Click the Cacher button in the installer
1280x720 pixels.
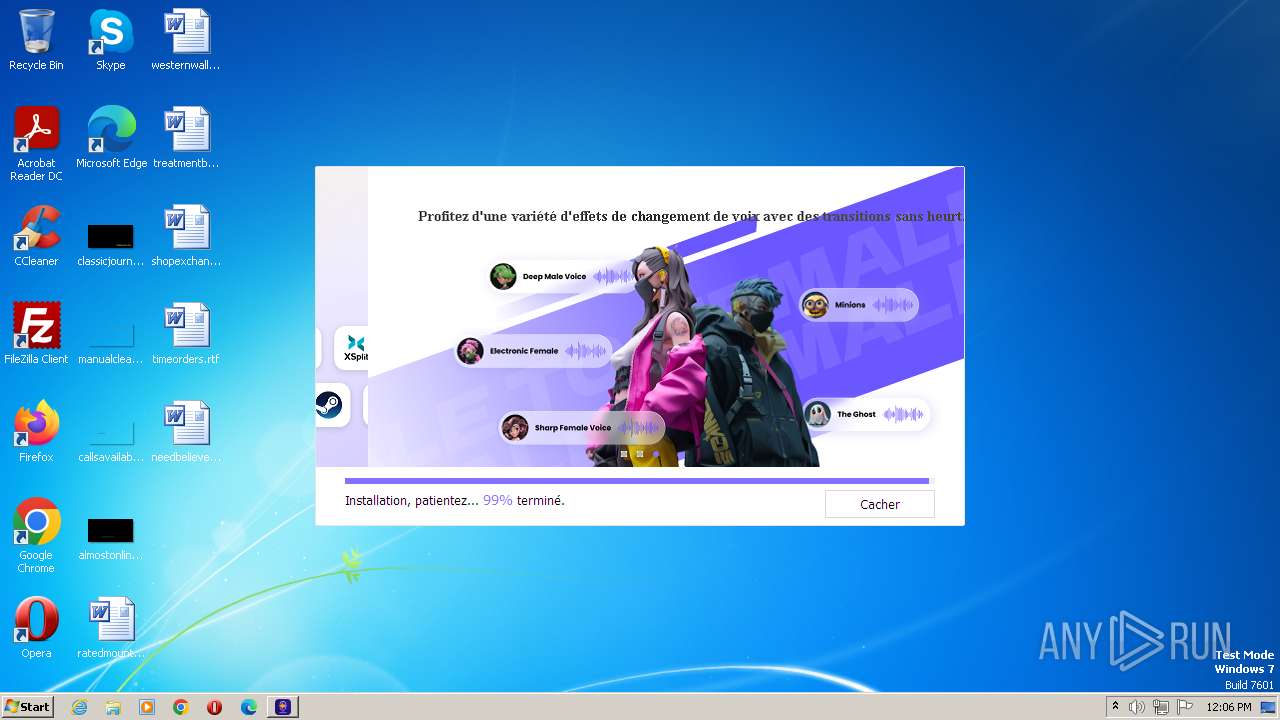[879, 504]
